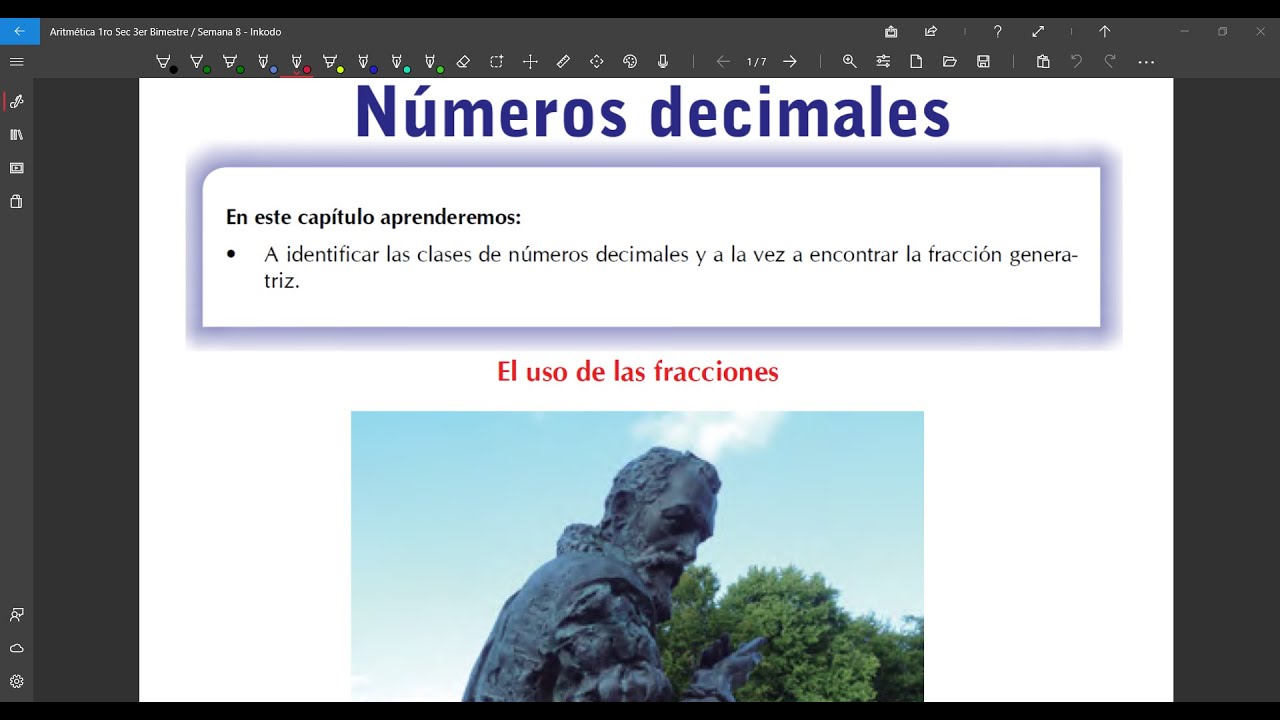The image size is (1280, 720).
Task: Redo the last action
Action: tap(1110, 62)
